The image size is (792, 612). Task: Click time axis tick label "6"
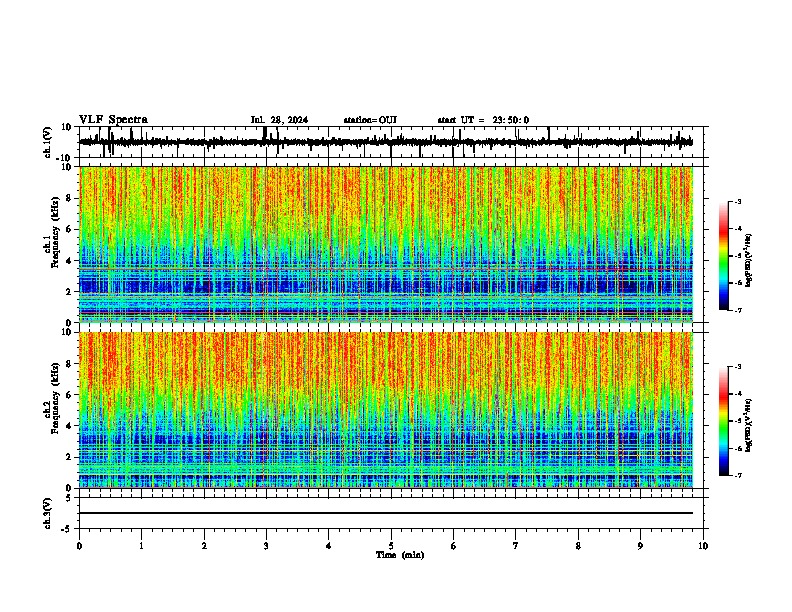(x=454, y=545)
